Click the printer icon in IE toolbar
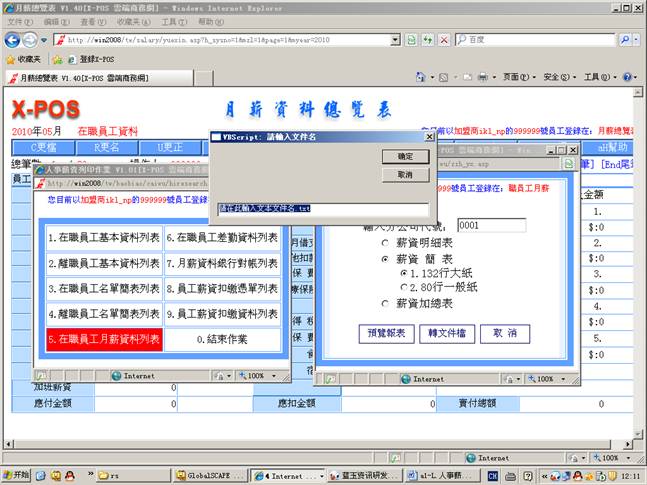 (482, 77)
